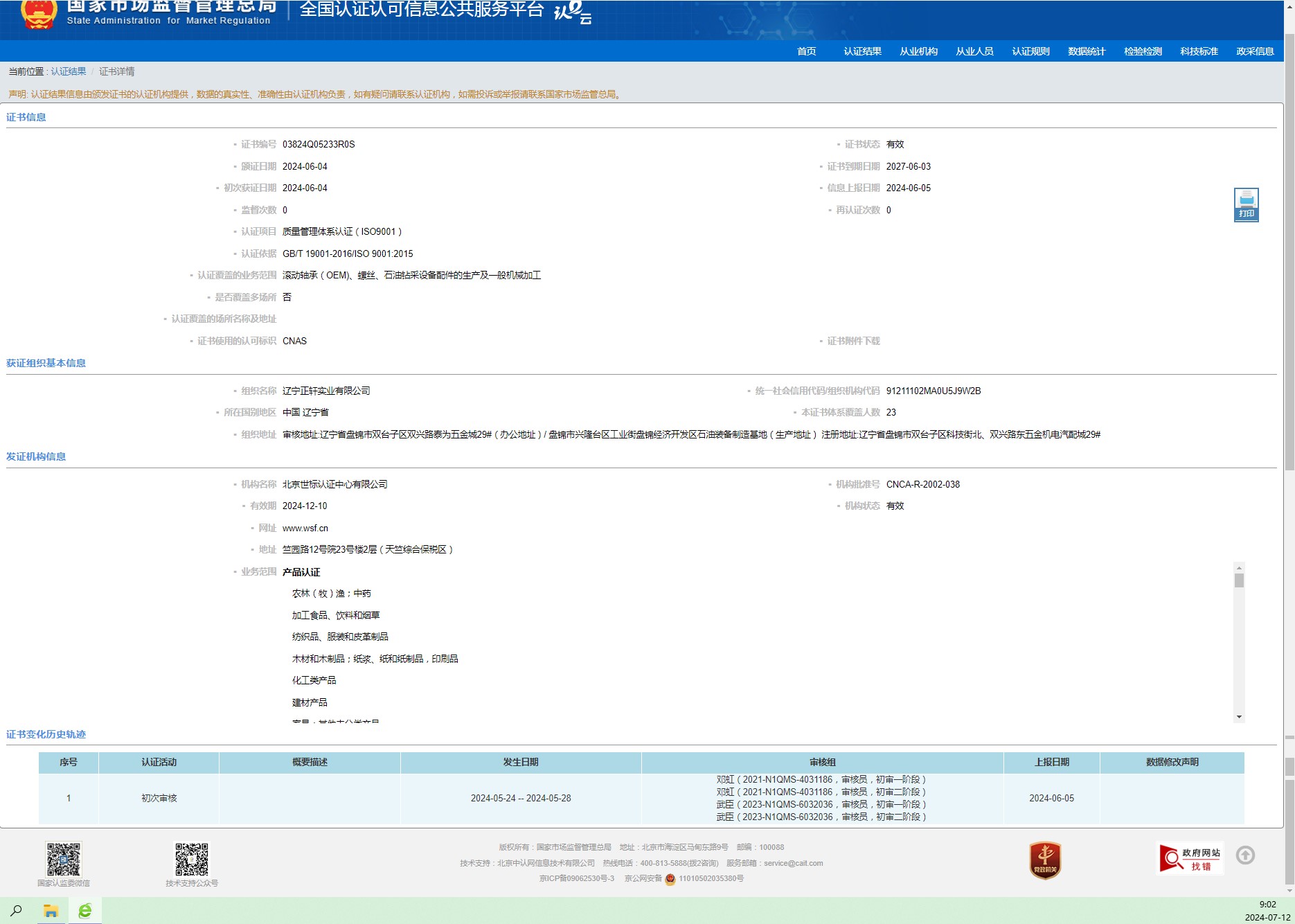Click the 质量管理体系认证（ISO9001）value

tap(342, 231)
